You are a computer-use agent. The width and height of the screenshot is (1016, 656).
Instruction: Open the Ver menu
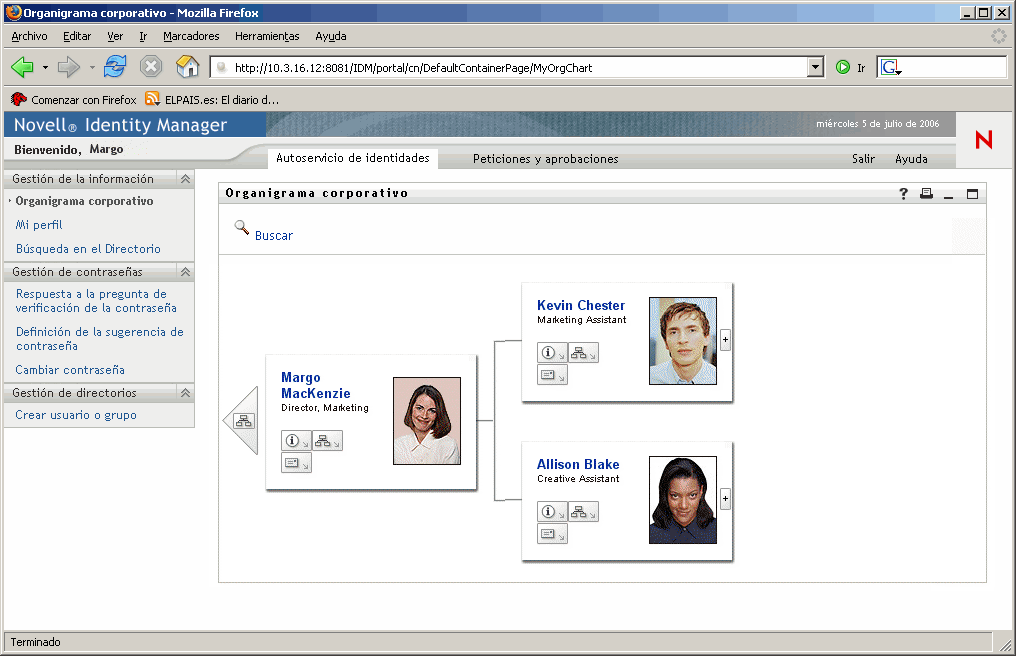click(x=115, y=36)
